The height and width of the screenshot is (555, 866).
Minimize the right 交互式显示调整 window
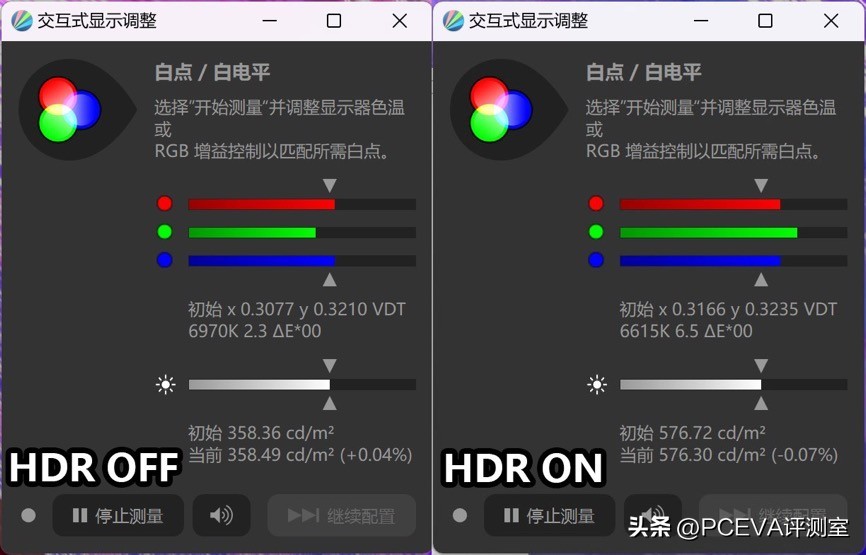point(701,21)
